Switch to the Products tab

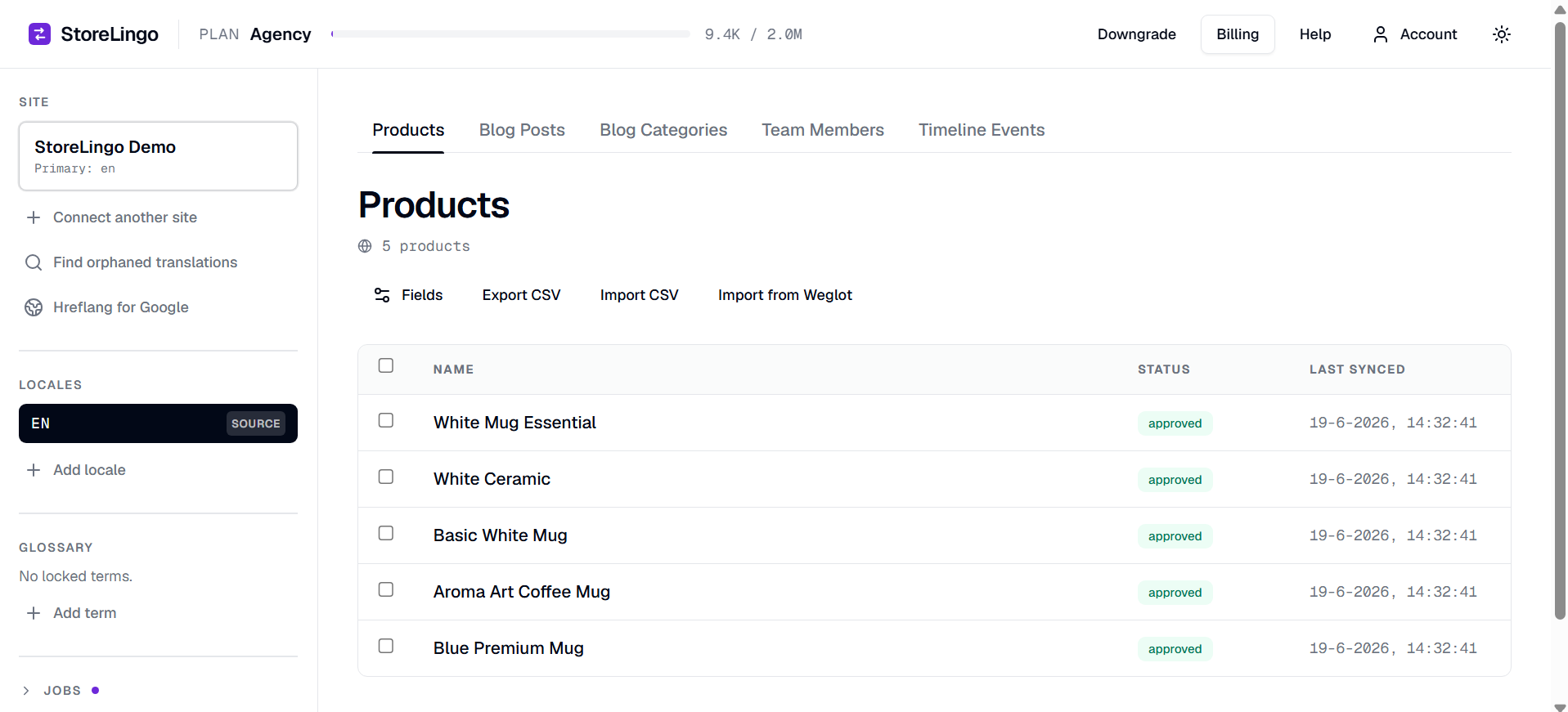[408, 130]
